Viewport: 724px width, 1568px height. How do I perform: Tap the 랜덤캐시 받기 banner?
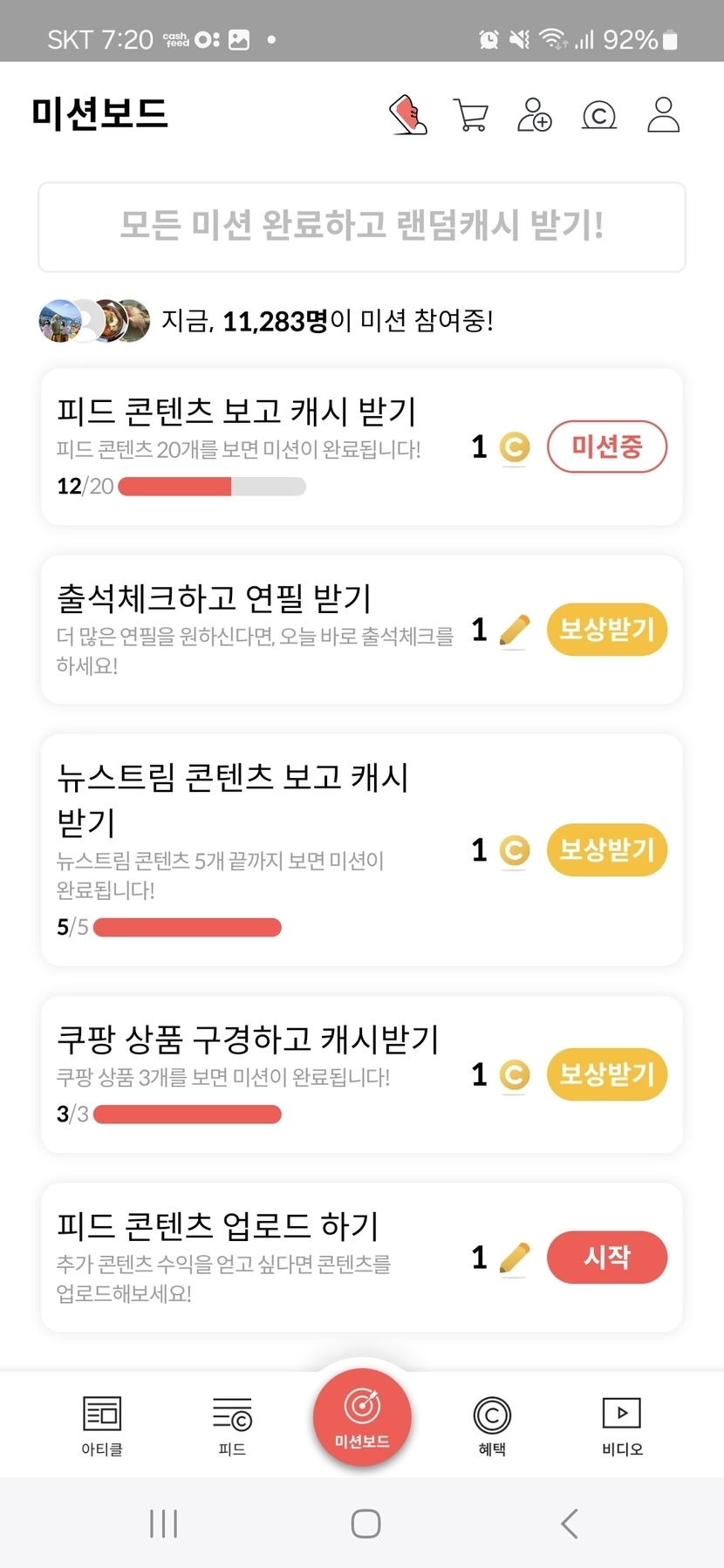(x=362, y=227)
